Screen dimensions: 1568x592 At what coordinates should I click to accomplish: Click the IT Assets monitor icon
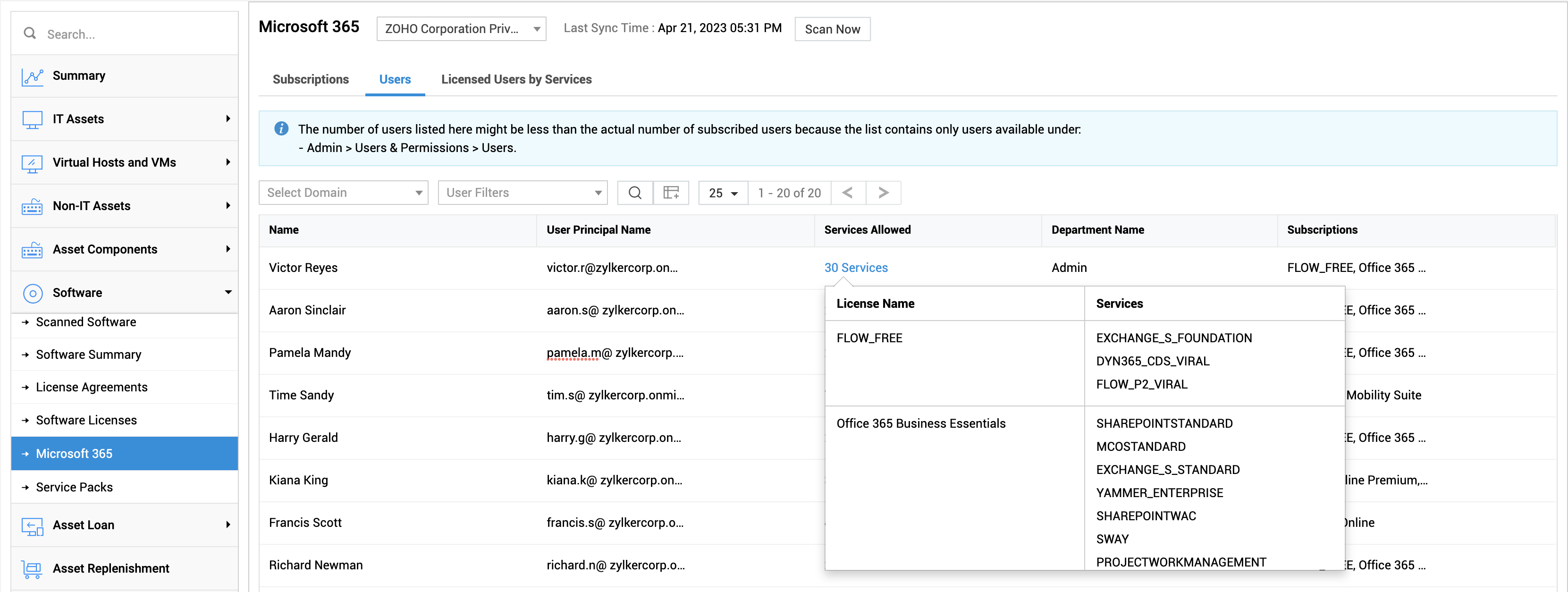[x=32, y=119]
